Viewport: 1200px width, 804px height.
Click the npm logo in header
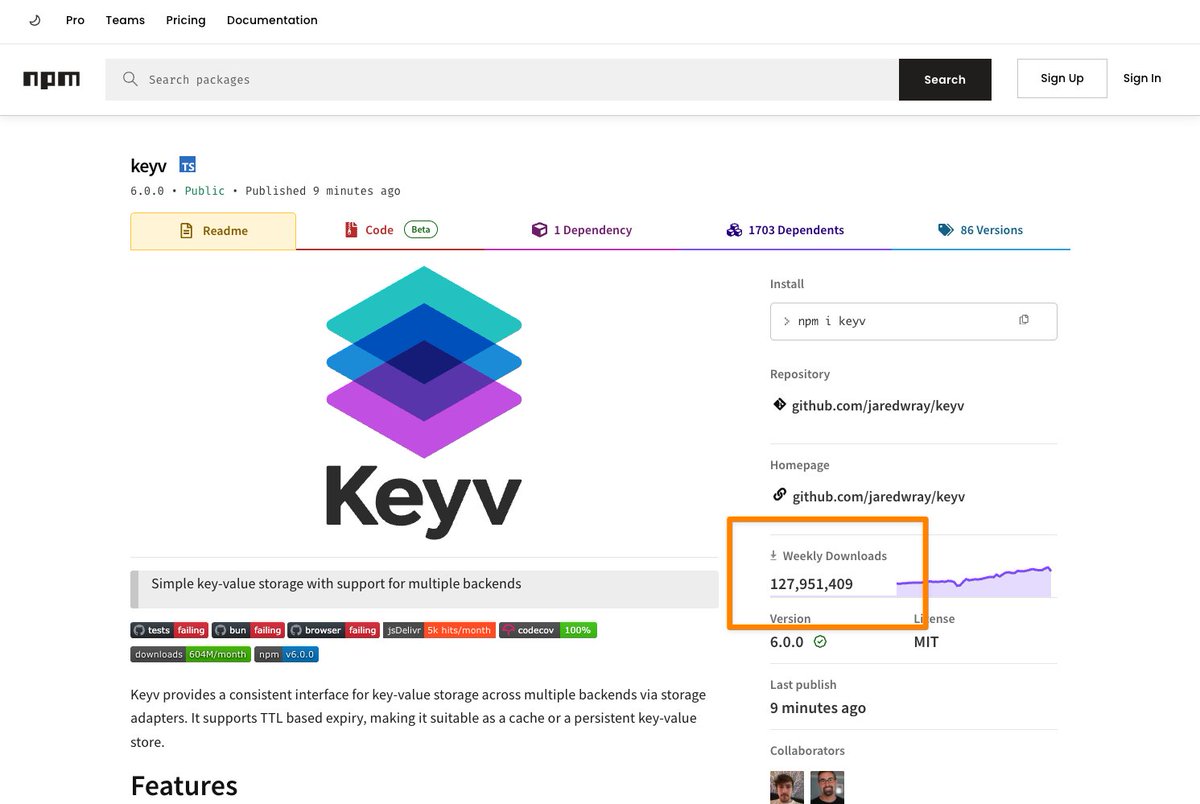51,79
